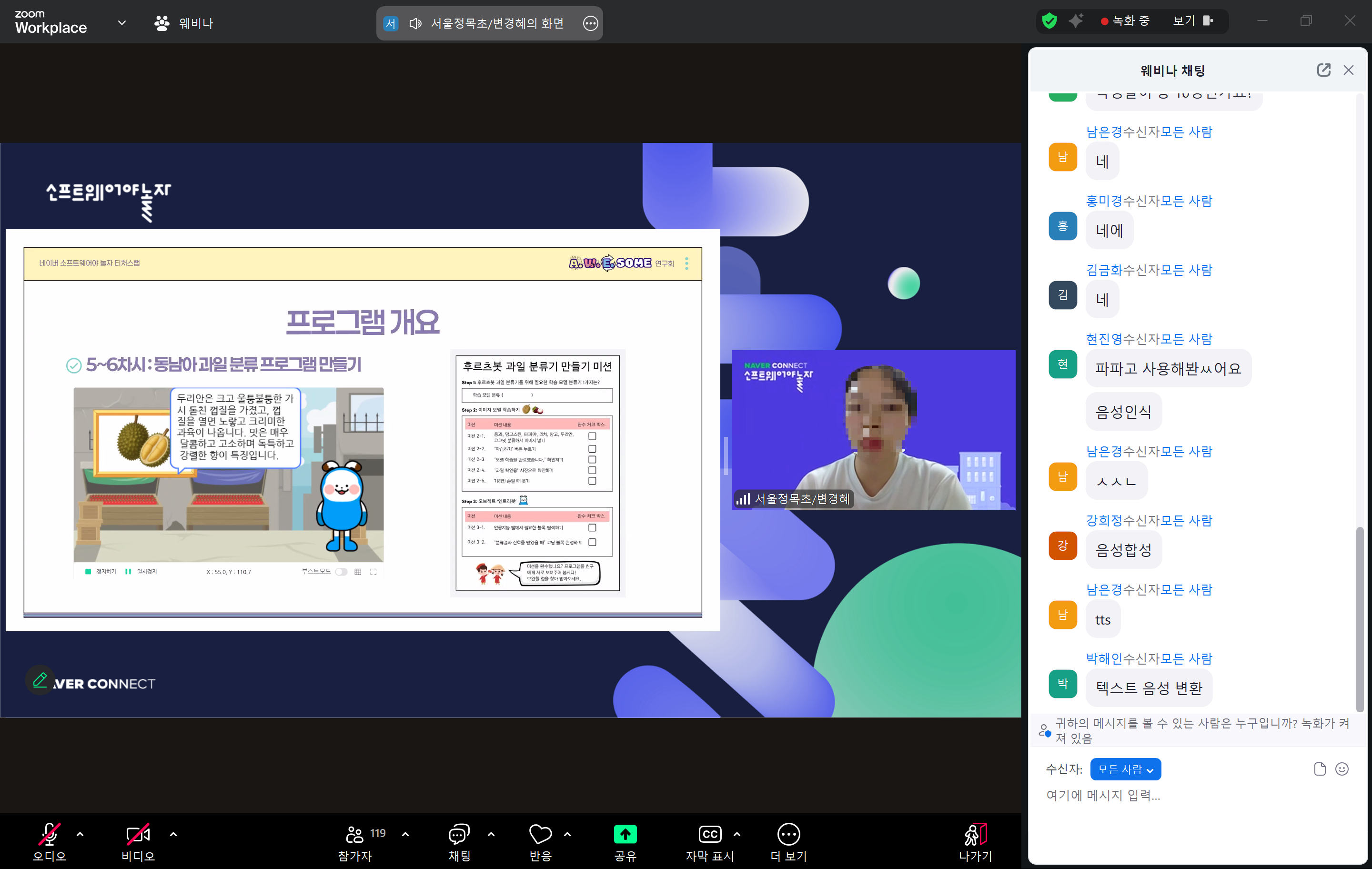Start video with the 비디오 icon
Viewport: 1372px width, 869px height.
point(137,835)
